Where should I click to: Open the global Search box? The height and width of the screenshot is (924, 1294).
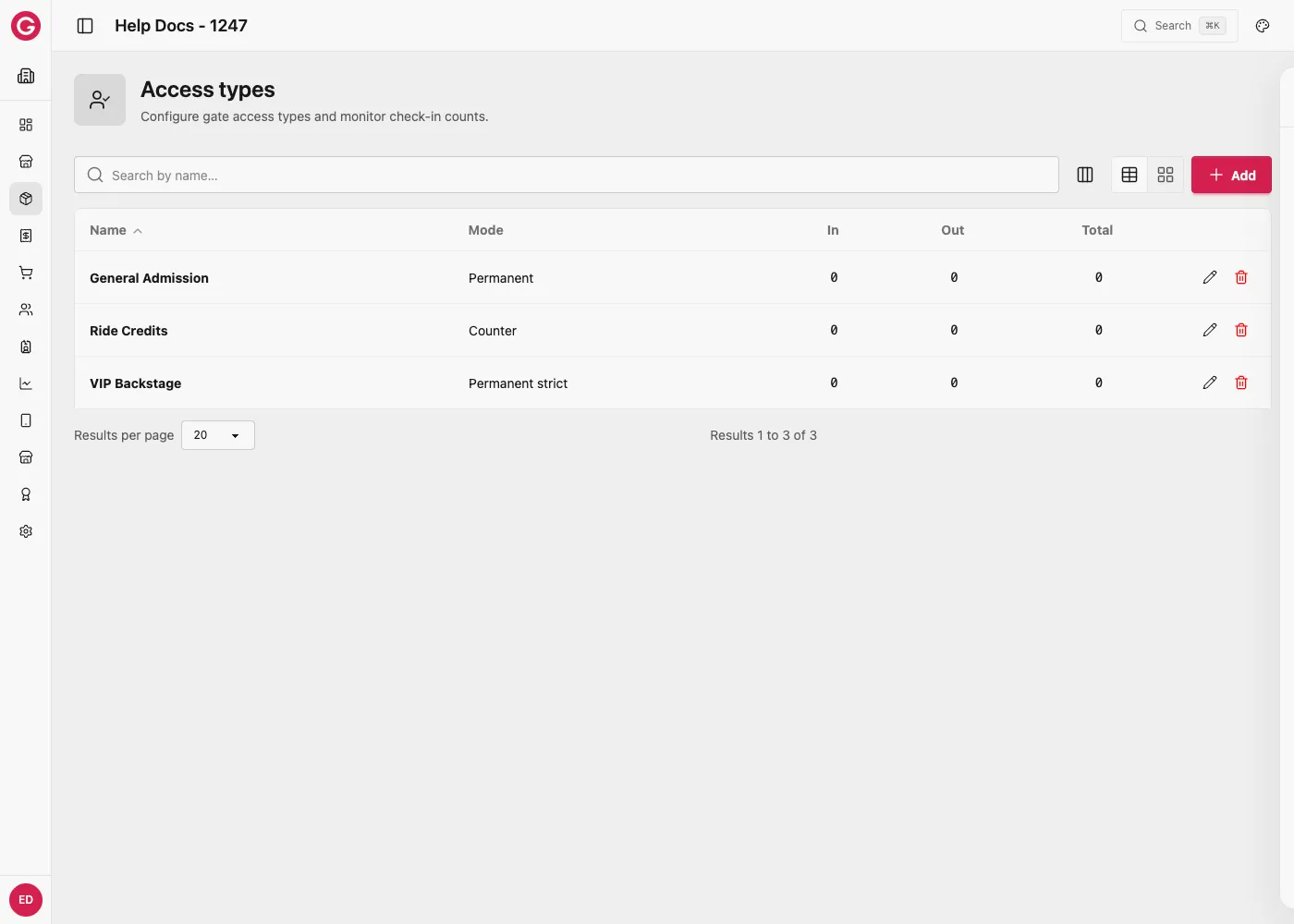point(1179,26)
